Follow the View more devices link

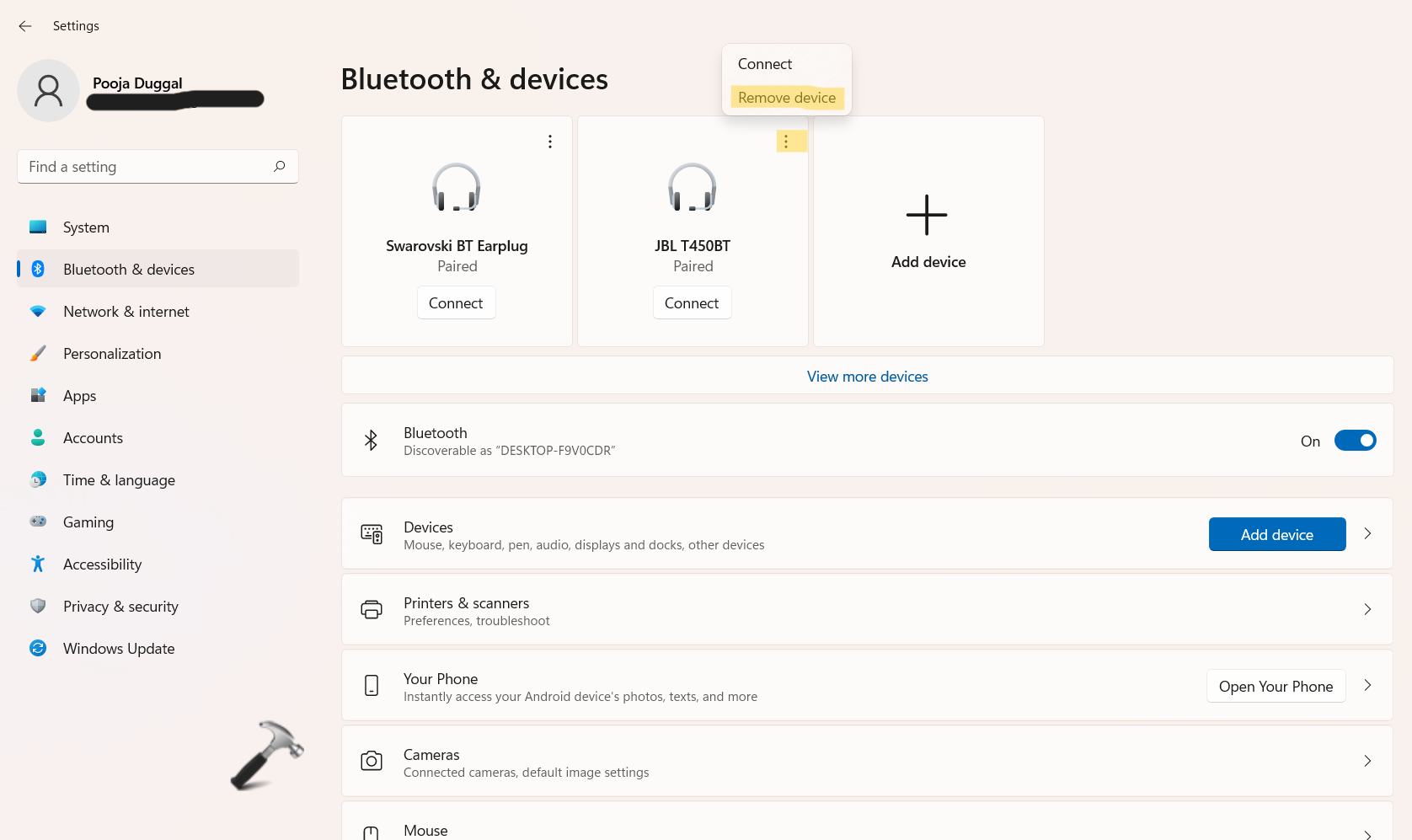coord(867,377)
